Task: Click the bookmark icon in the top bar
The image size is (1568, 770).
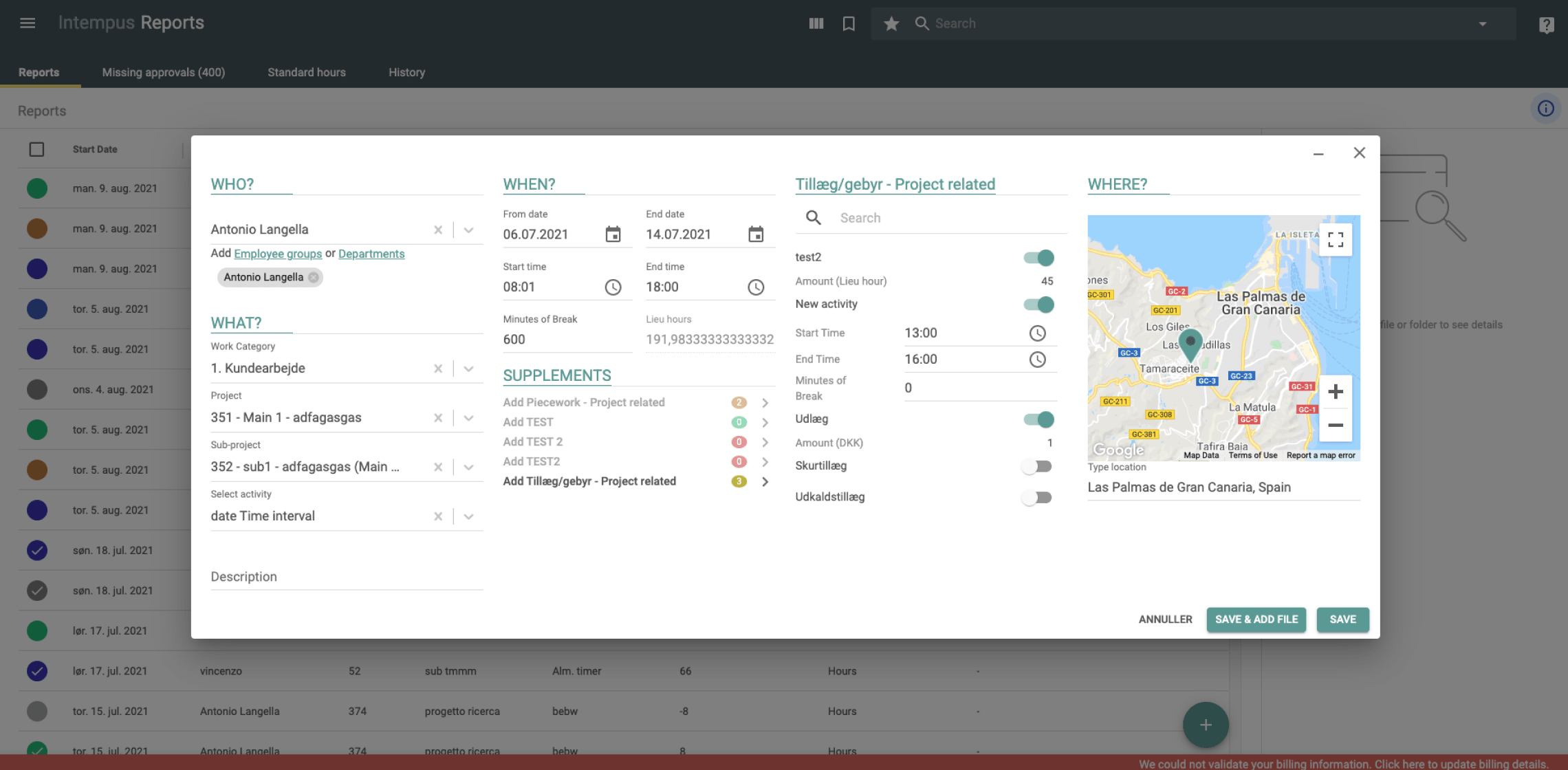Action: tap(849, 23)
